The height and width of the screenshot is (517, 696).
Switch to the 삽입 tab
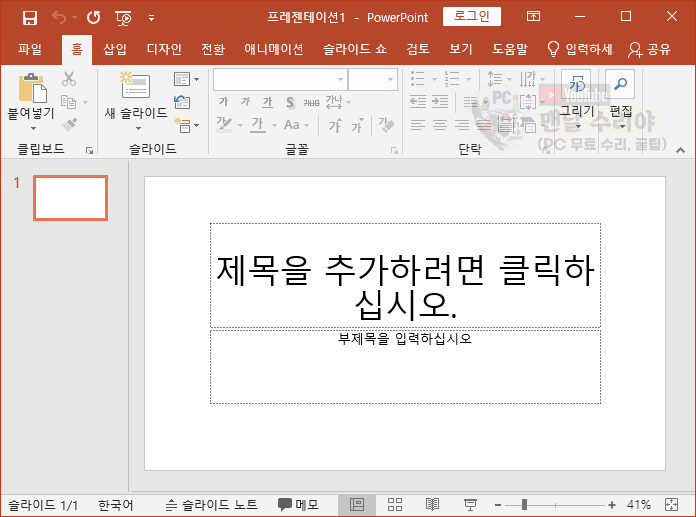pos(115,49)
